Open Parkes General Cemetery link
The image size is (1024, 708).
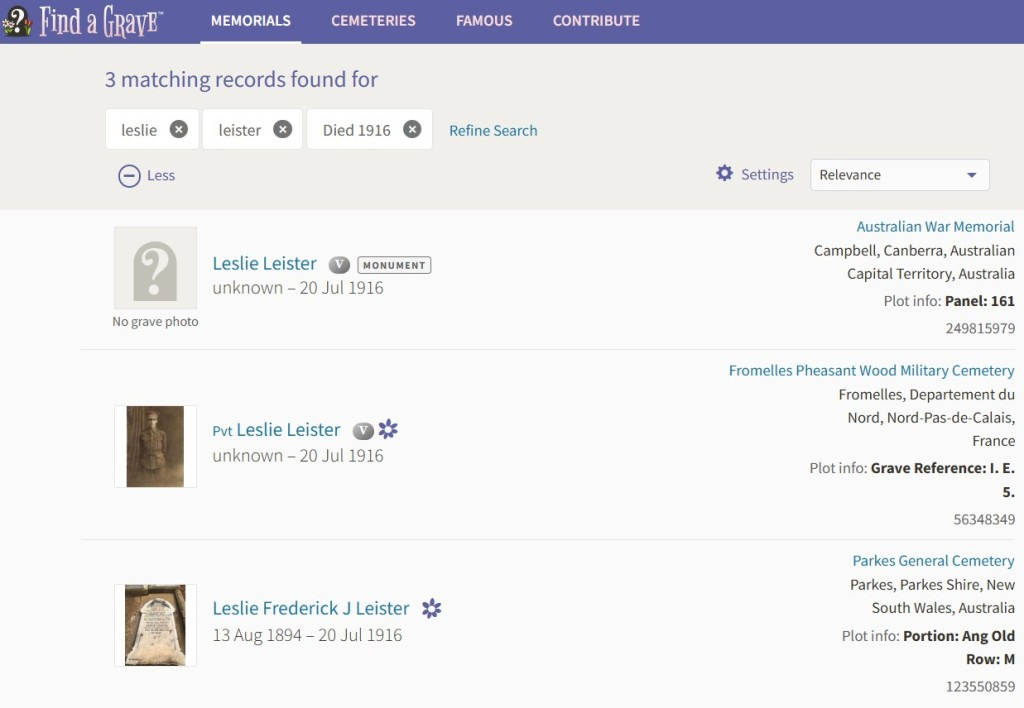click(x=933, y=560)
